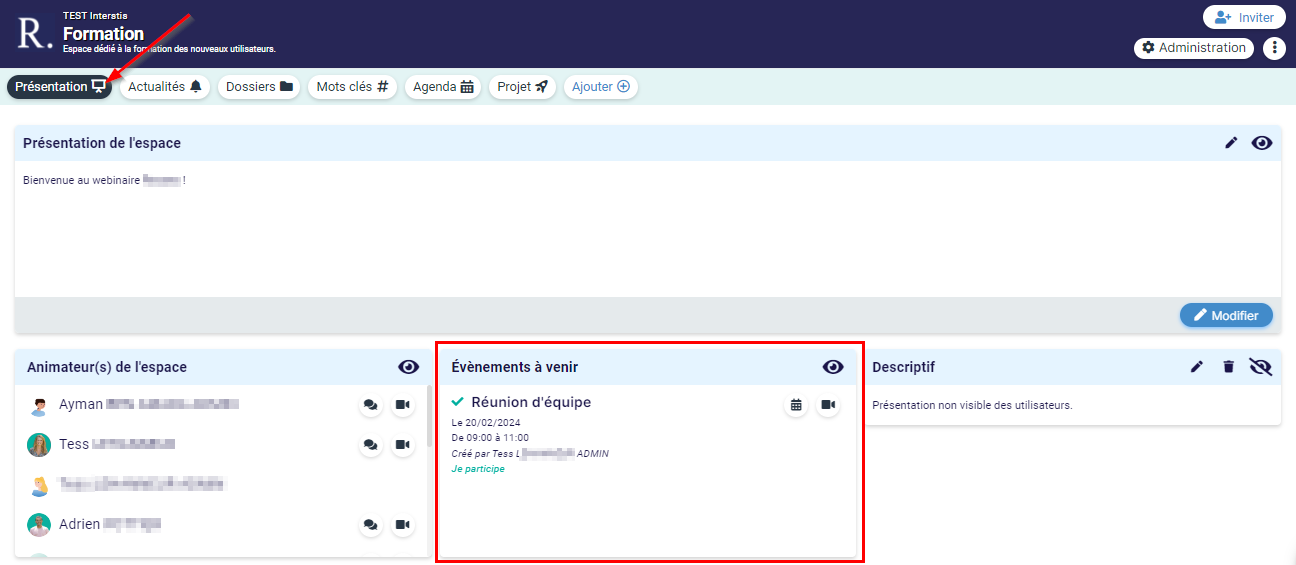The image size is (1296, 565).
Task: Open chat with Tess
Action: [x=371, y=444]
